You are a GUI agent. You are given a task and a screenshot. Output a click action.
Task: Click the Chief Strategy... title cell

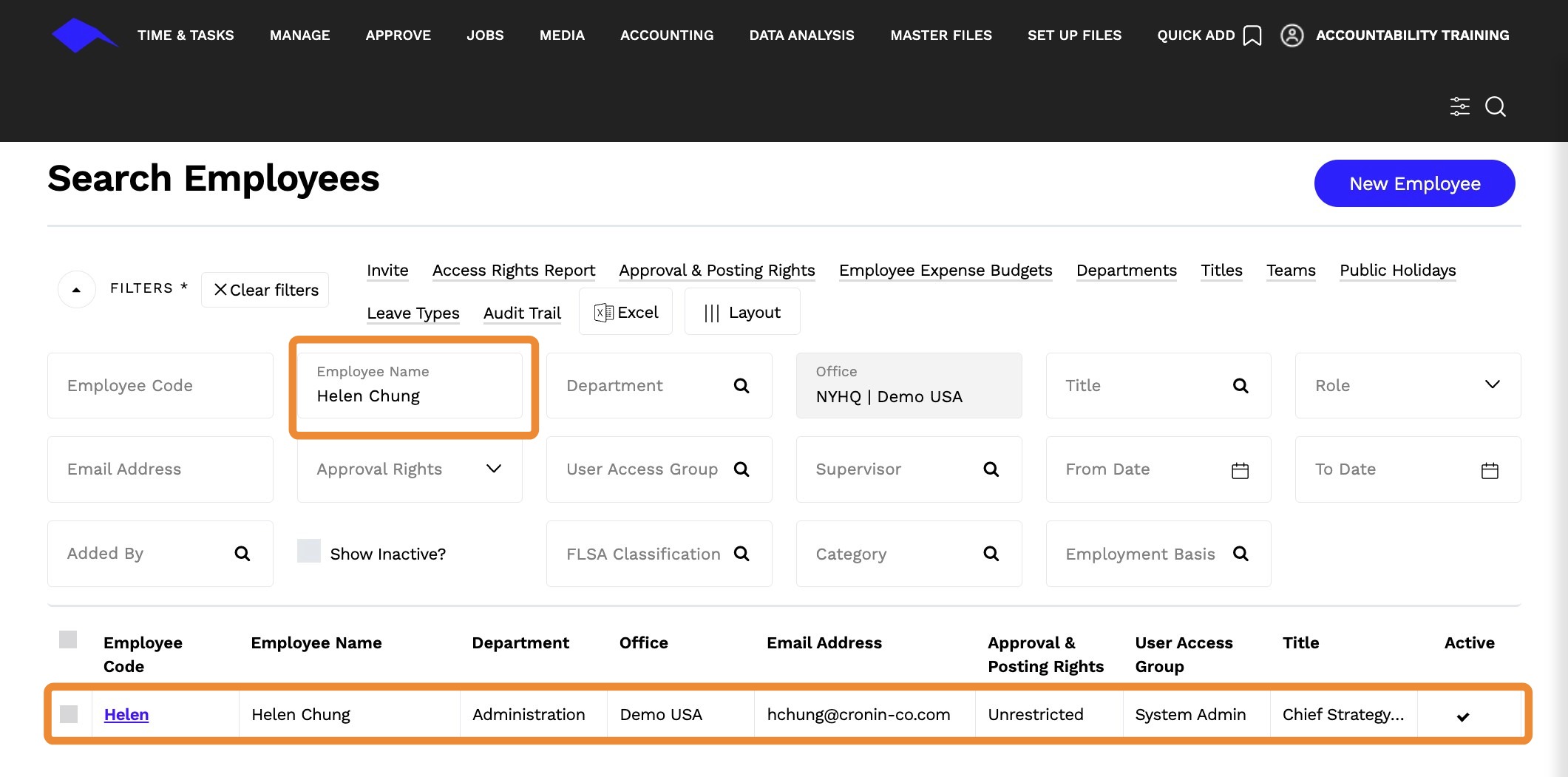pos(1343,714)
